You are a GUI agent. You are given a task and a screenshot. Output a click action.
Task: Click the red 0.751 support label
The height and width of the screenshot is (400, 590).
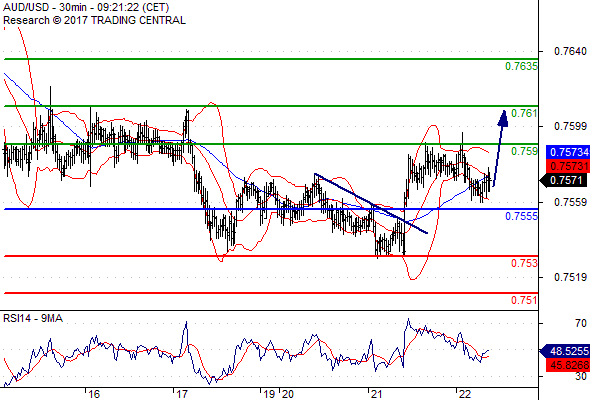tap(524, 300)
